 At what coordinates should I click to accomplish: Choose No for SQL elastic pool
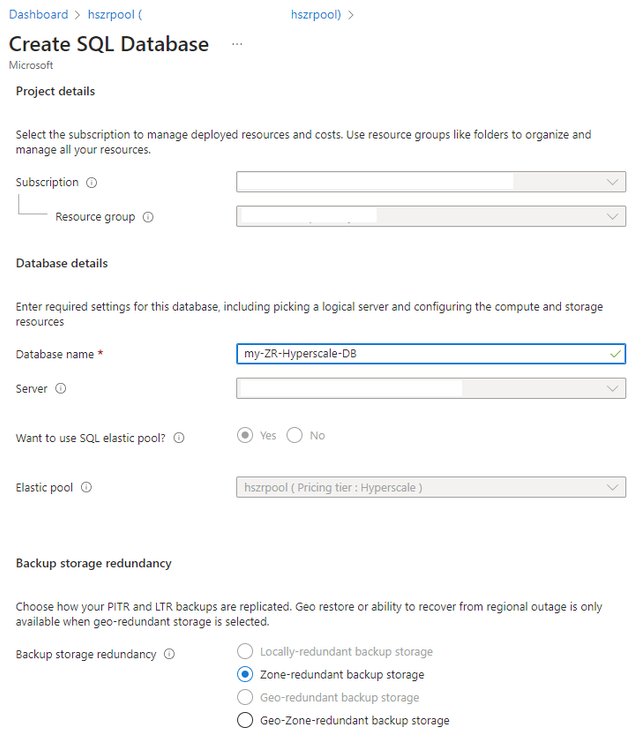295,436
